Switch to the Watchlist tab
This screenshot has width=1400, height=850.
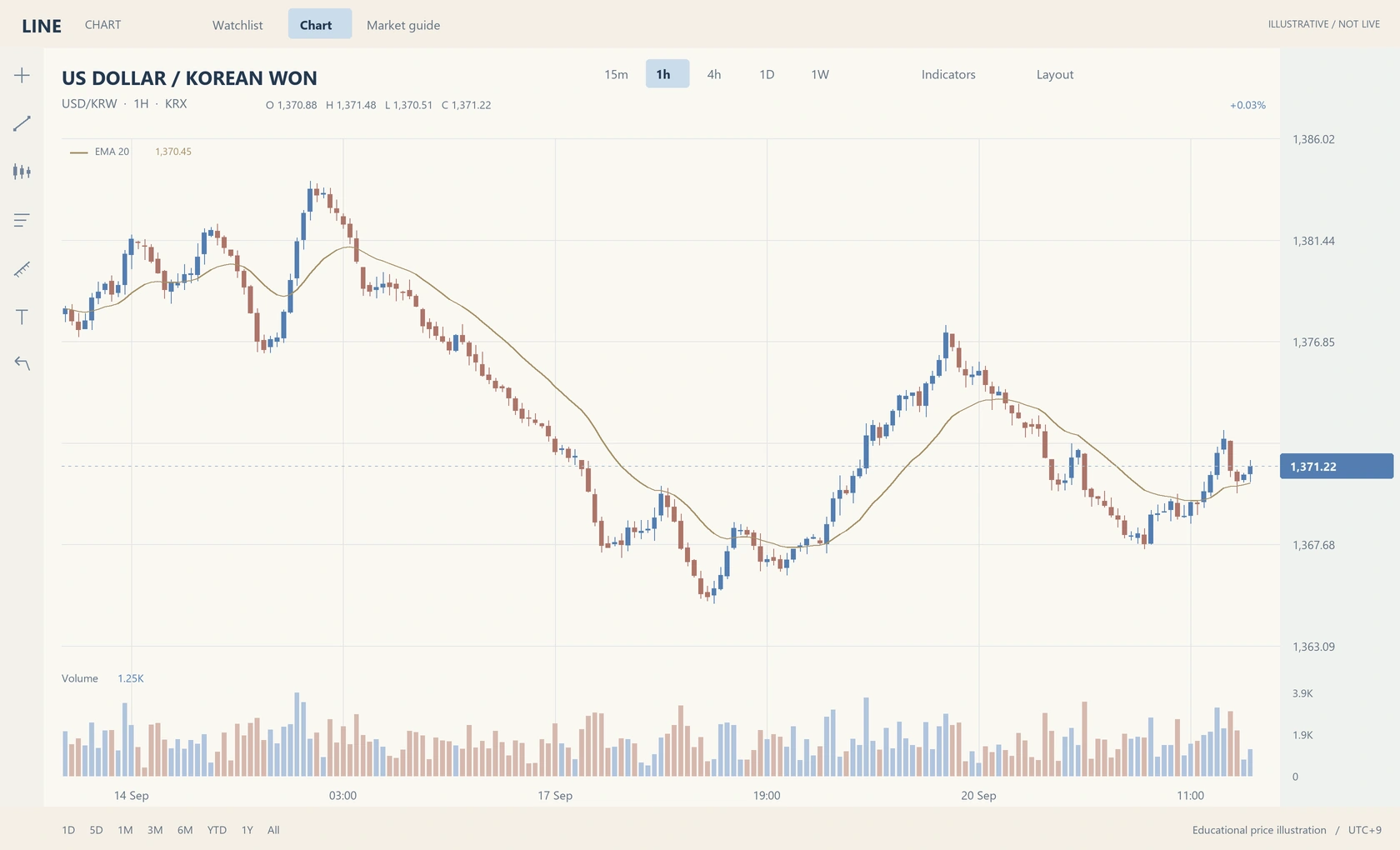pyautogui.click(x=237, y=25)
